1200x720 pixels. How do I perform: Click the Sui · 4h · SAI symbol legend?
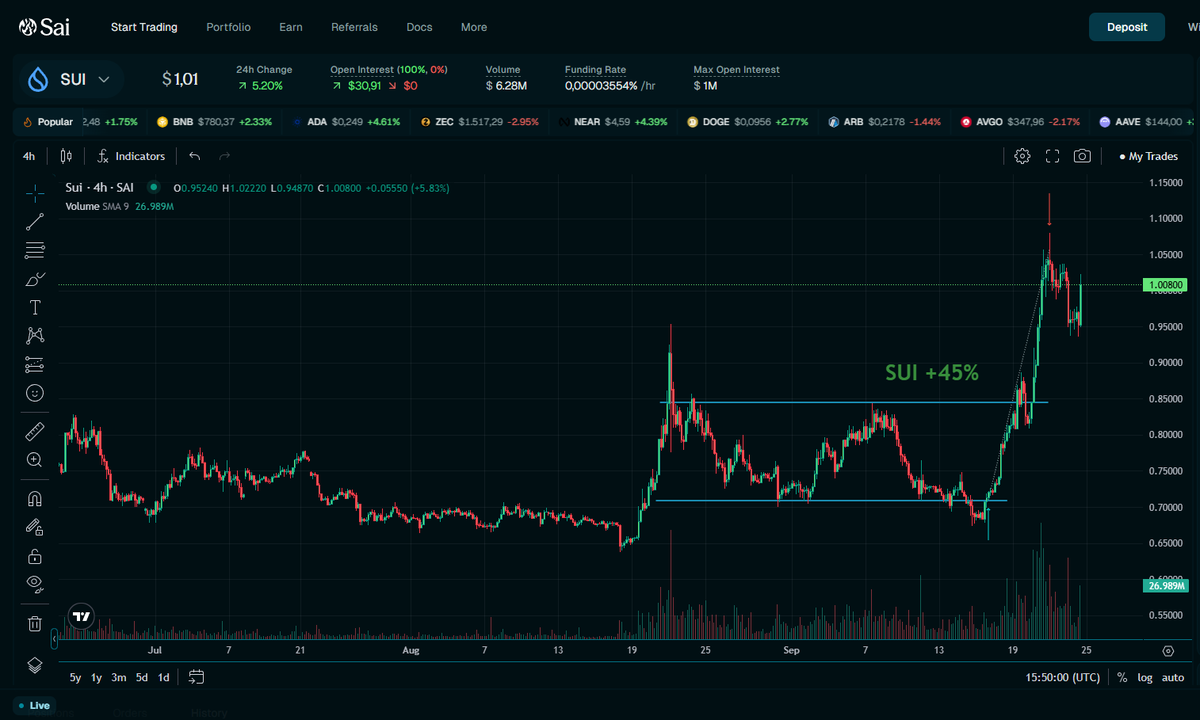click(99, 187)
